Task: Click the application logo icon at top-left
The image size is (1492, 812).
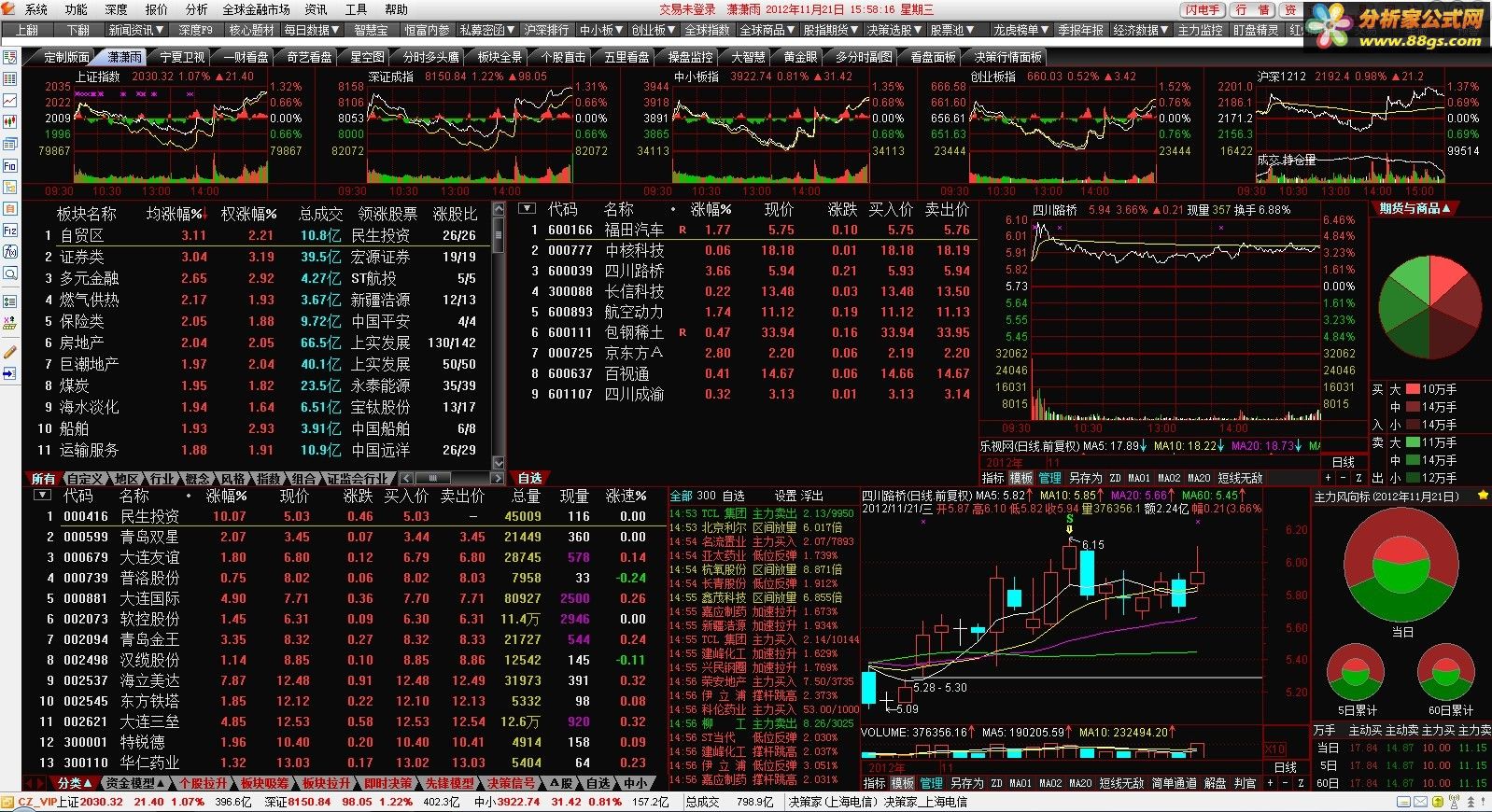Action: [9, 9]
